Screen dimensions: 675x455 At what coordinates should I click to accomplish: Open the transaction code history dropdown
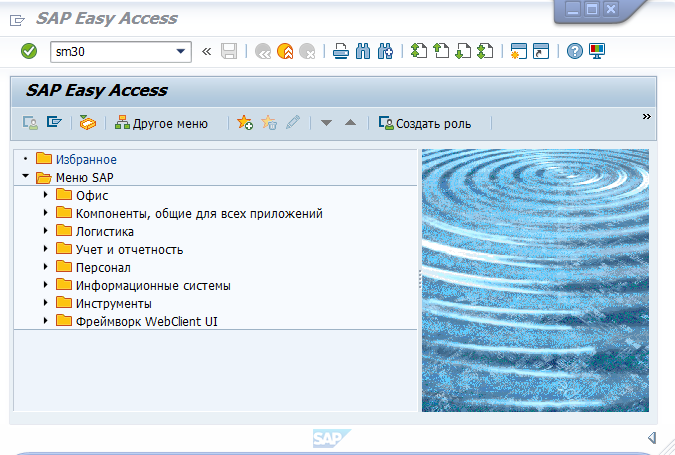point(181,51)
